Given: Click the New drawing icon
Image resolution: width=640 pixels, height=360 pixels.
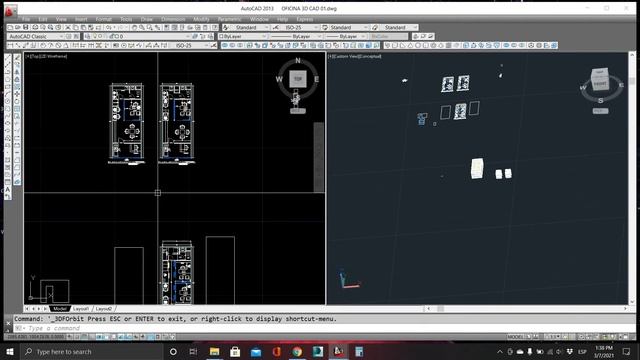Looking at the screenshot, I should pos(10,27).
